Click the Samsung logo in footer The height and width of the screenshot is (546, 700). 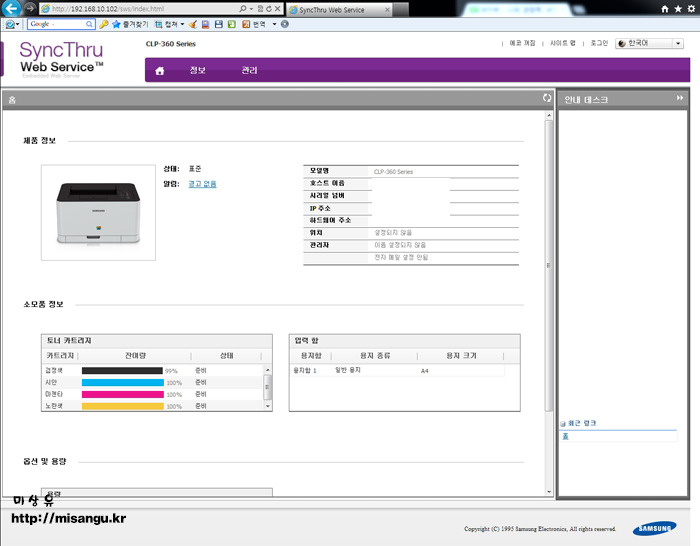pos(654,528)
